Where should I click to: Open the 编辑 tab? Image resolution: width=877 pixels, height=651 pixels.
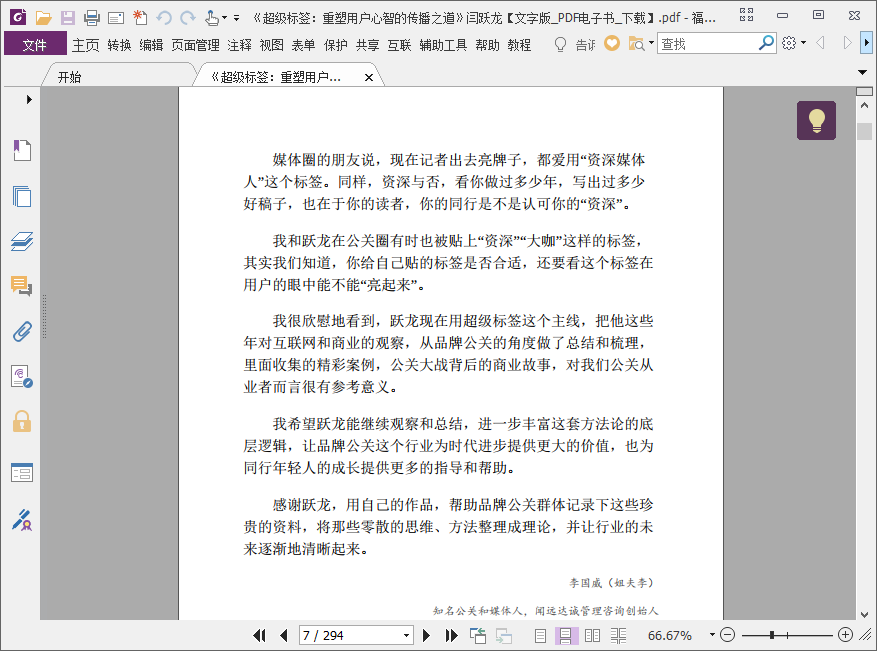click(x=151, y=45)
